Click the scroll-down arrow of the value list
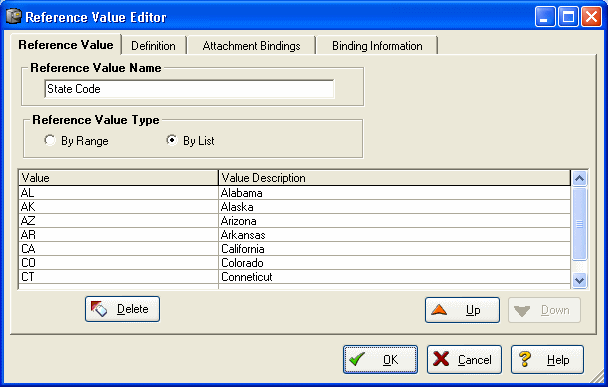The width and height of the screenshot is (608, 387). [x=579, y=280]
